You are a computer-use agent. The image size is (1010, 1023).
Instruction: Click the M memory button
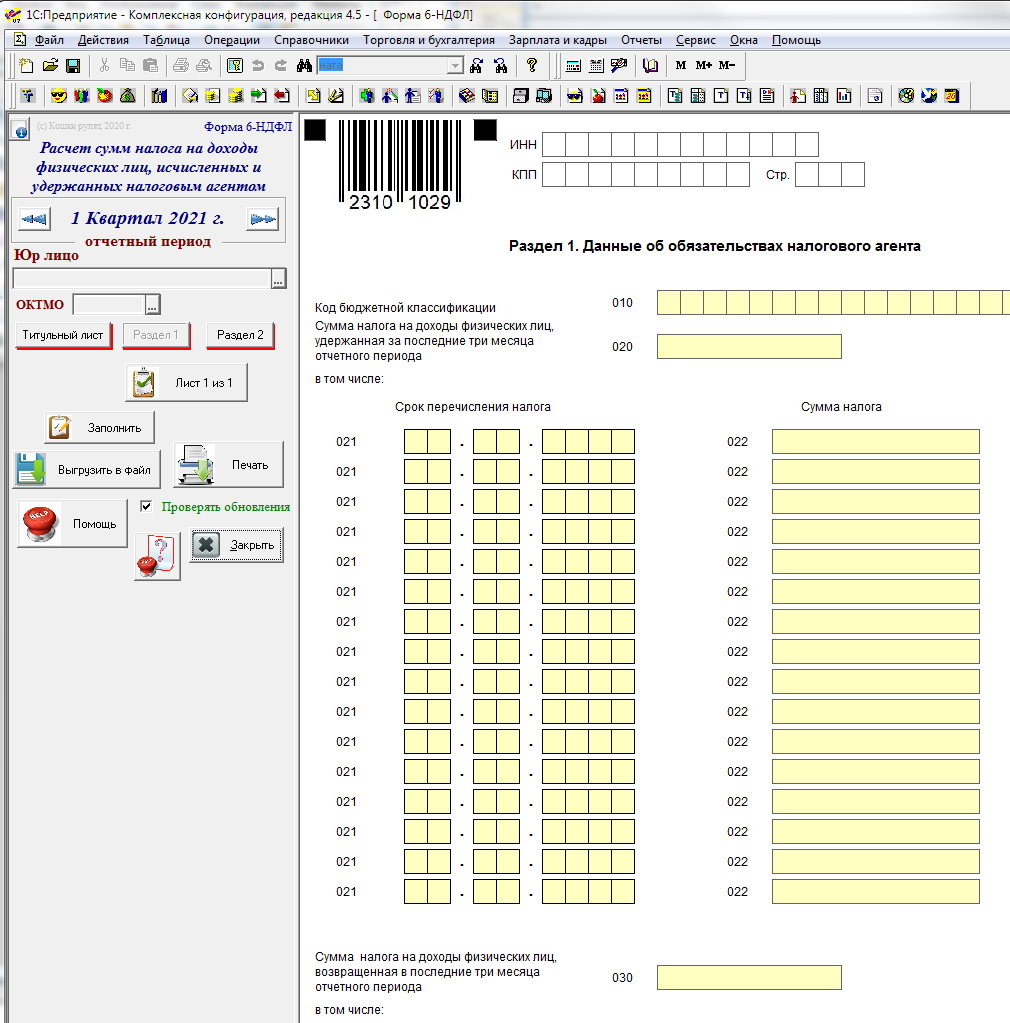tap(681, 65)
